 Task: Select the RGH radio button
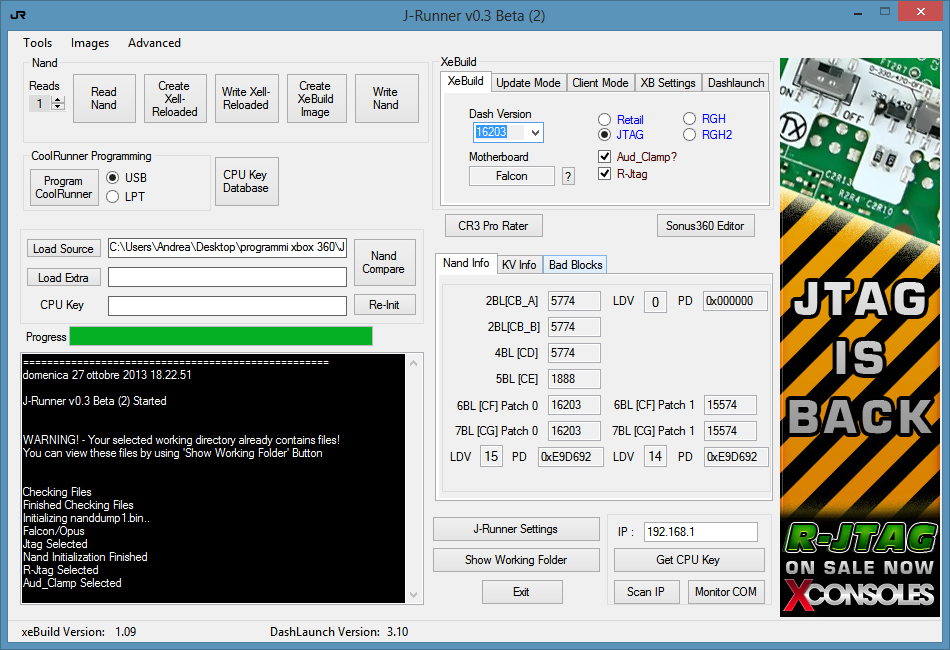point(689,118)
